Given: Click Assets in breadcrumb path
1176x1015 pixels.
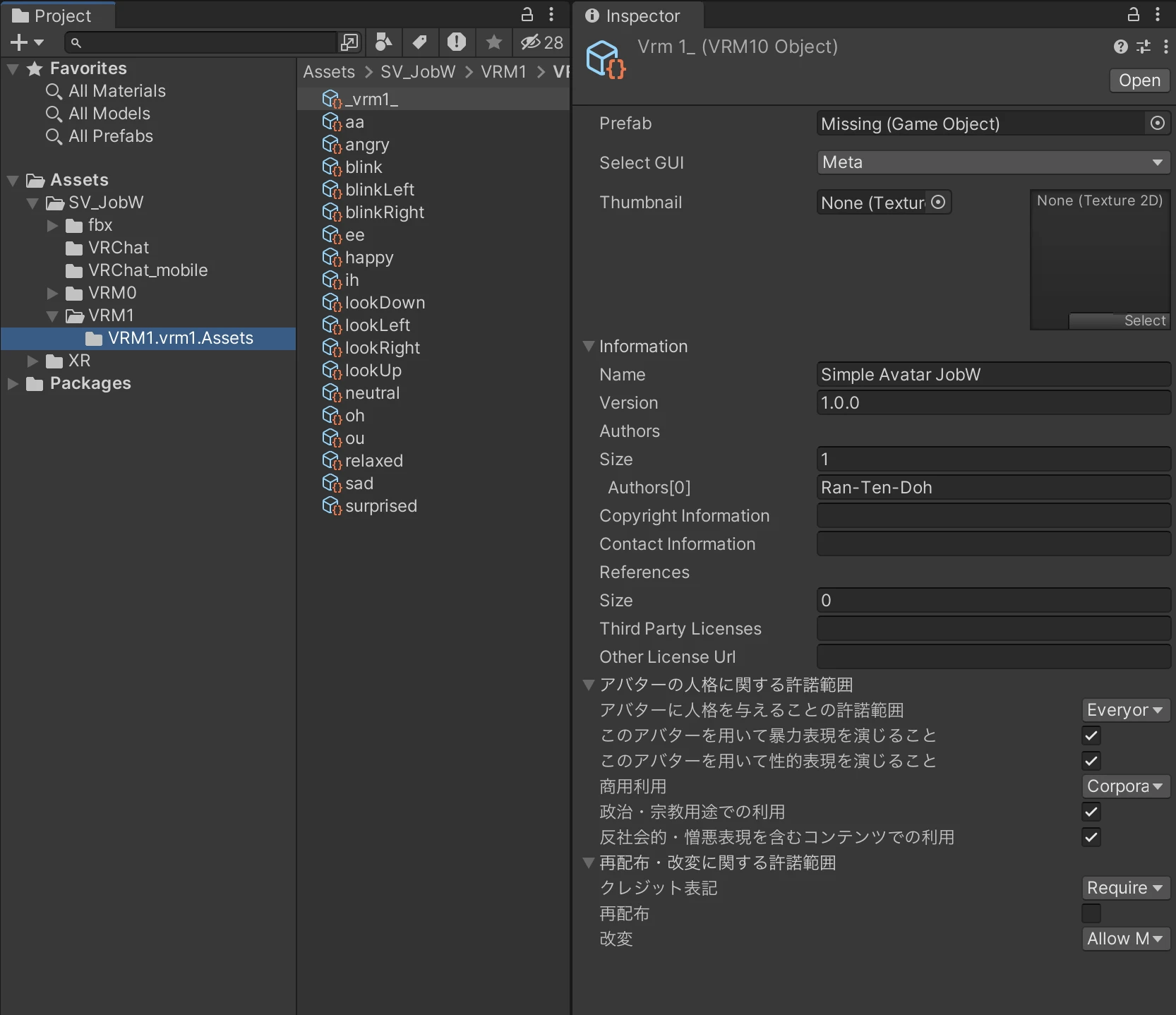Looking at the screenshot, I should (329, 72).
